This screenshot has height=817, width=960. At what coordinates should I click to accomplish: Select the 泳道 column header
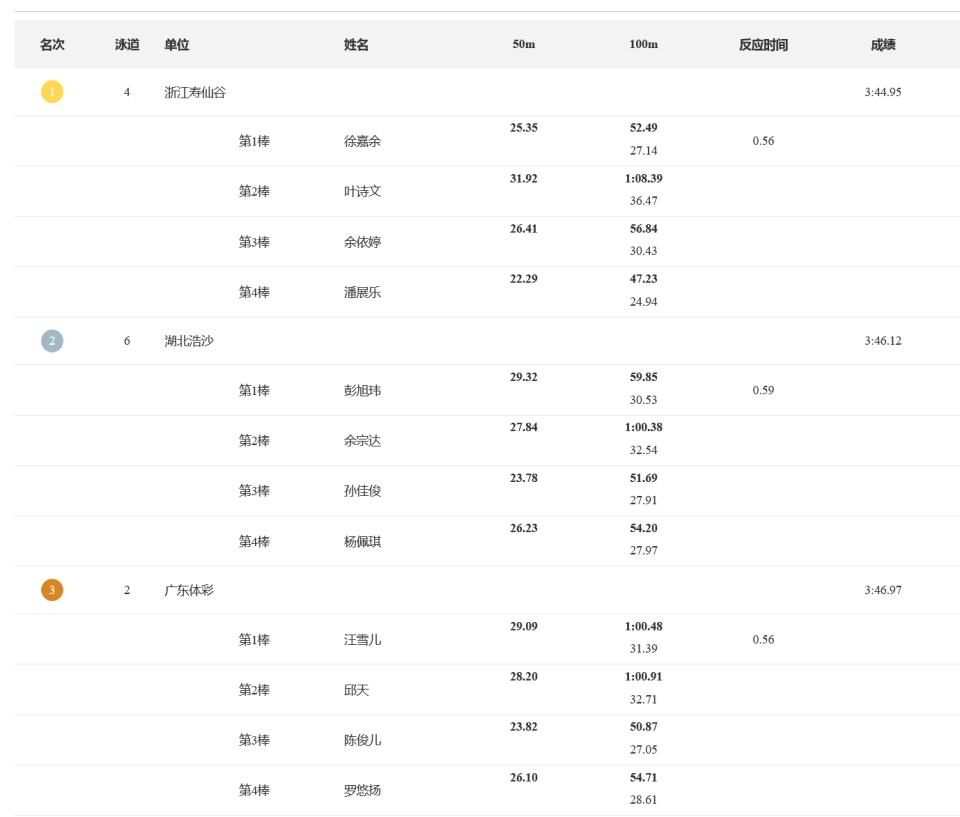tap(127, 44)
